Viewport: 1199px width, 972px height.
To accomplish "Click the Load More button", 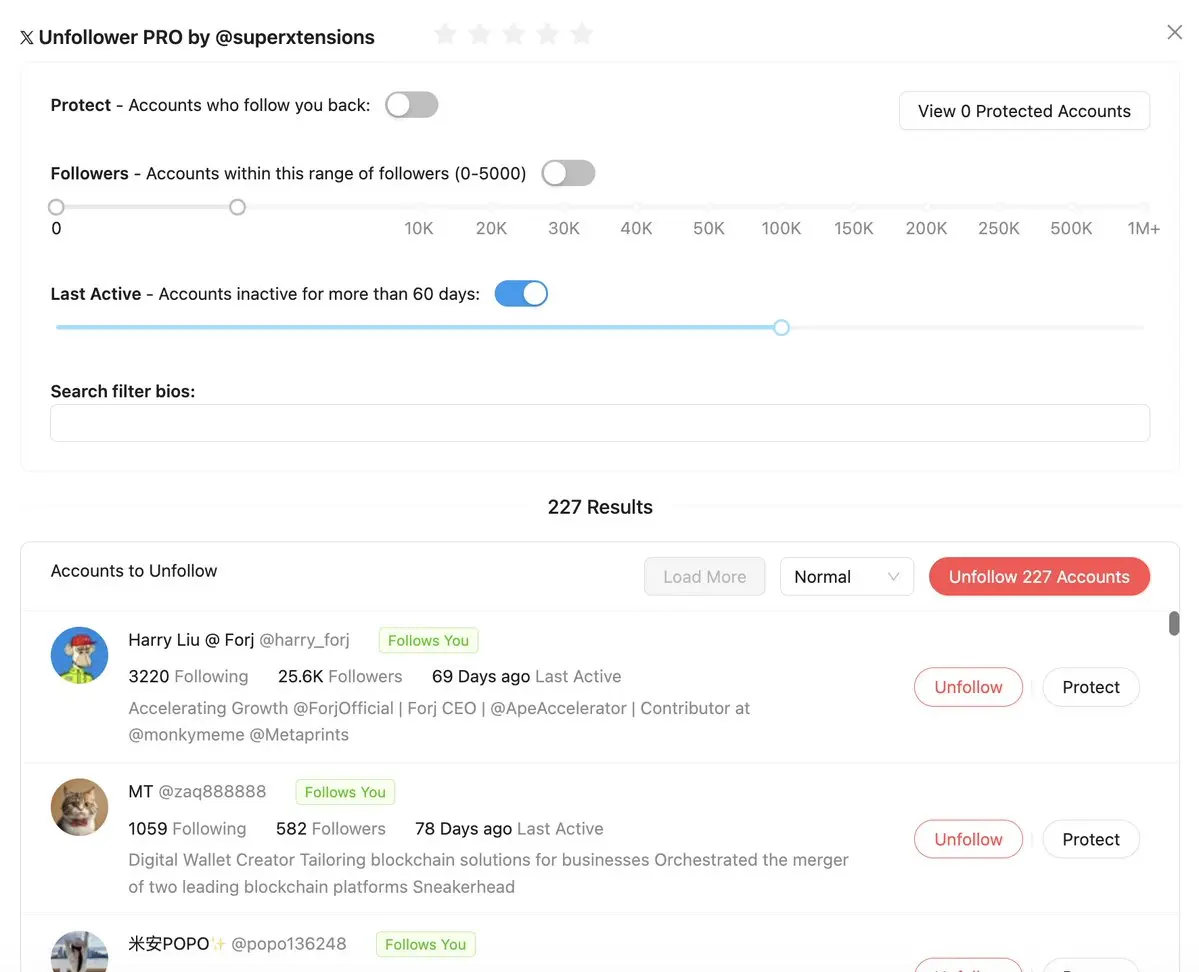I will pos(704,577).
